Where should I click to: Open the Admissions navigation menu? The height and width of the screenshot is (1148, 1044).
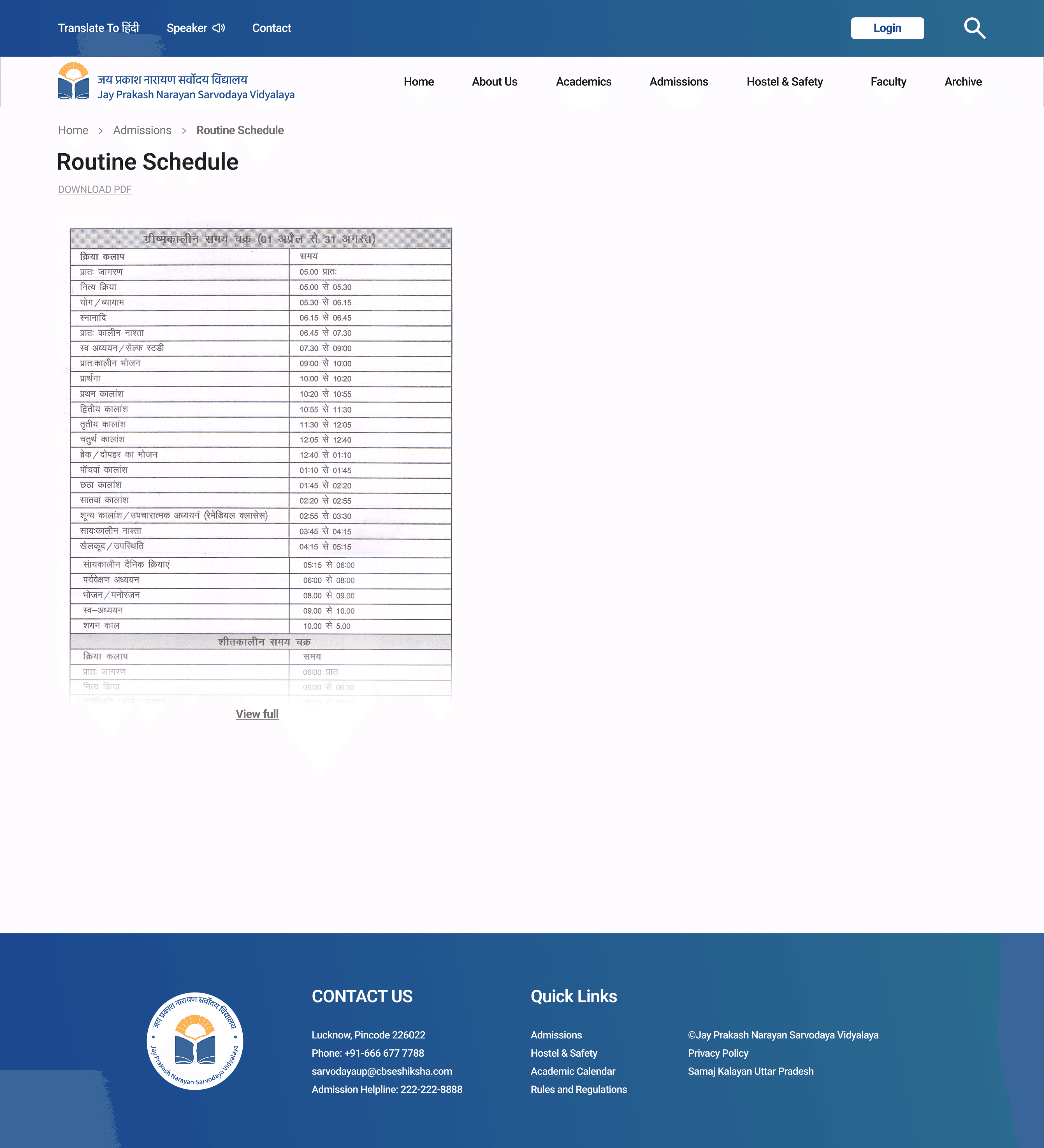pyautogui.click(x=679, y=82)
